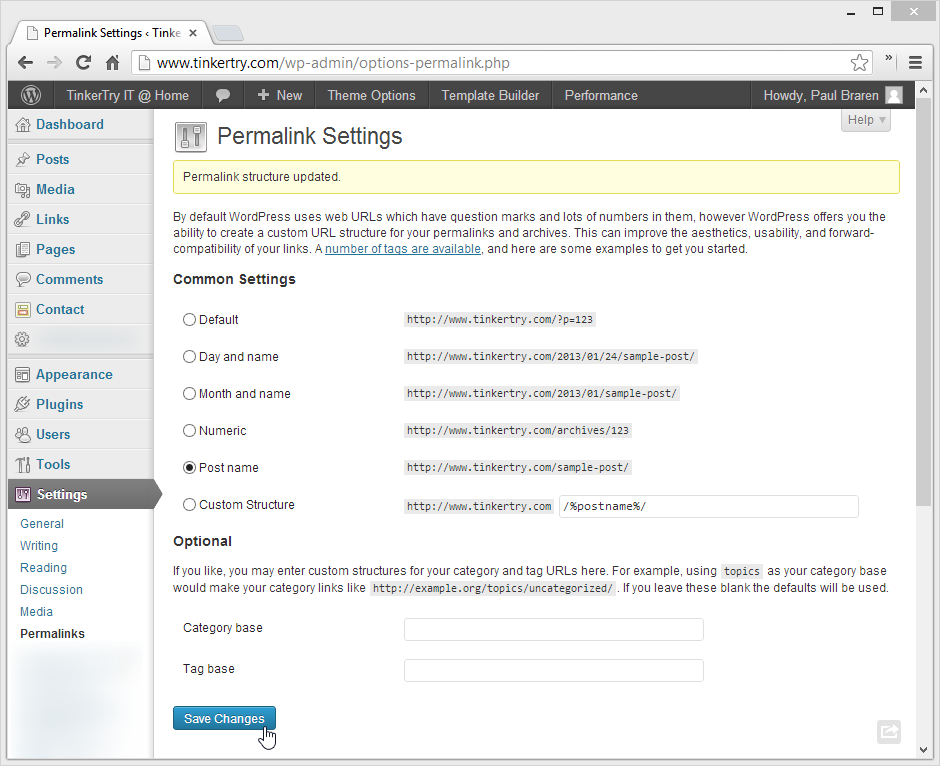The width and height of the screenshot is (940, 766).
Task: Click the browser forward arrow
Action: (x=54, y=62)
